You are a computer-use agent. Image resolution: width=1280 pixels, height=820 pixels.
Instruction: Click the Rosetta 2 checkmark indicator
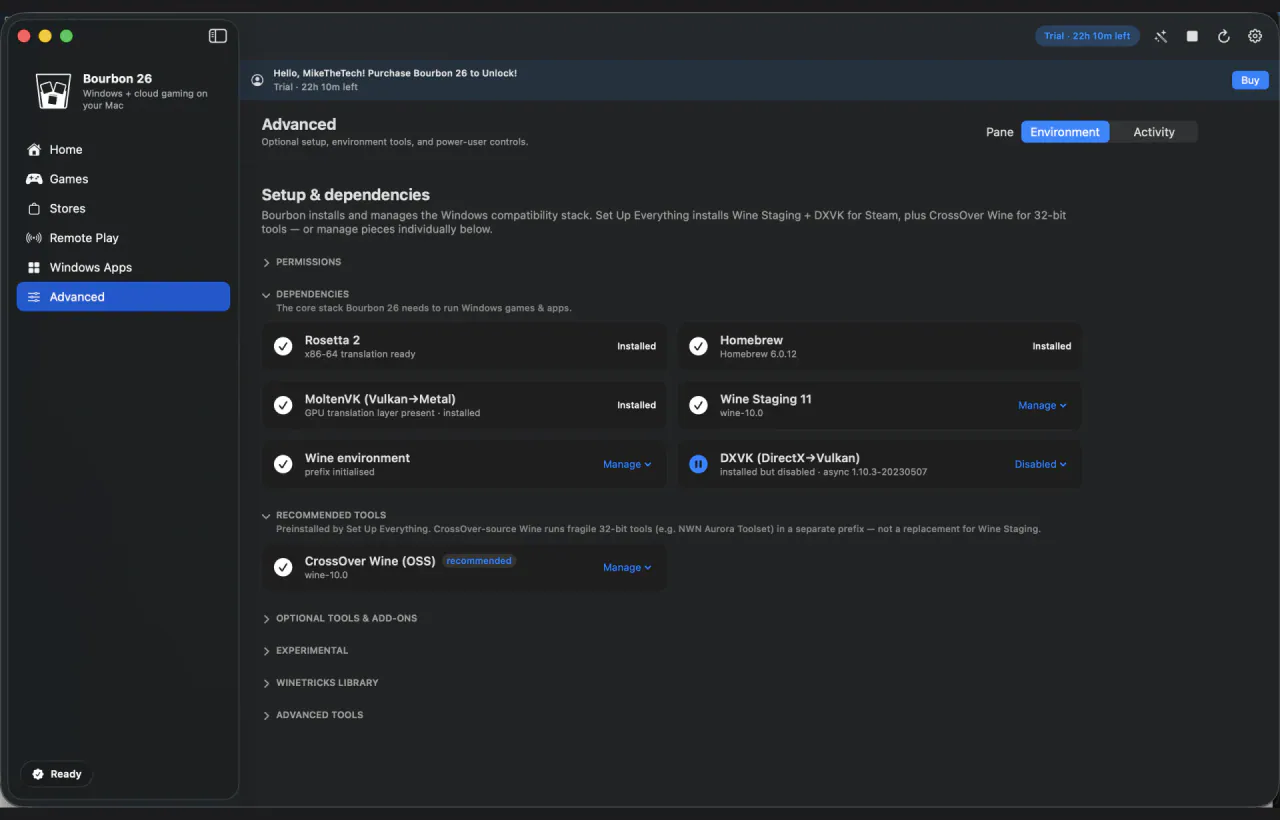[x=284, y=346]
